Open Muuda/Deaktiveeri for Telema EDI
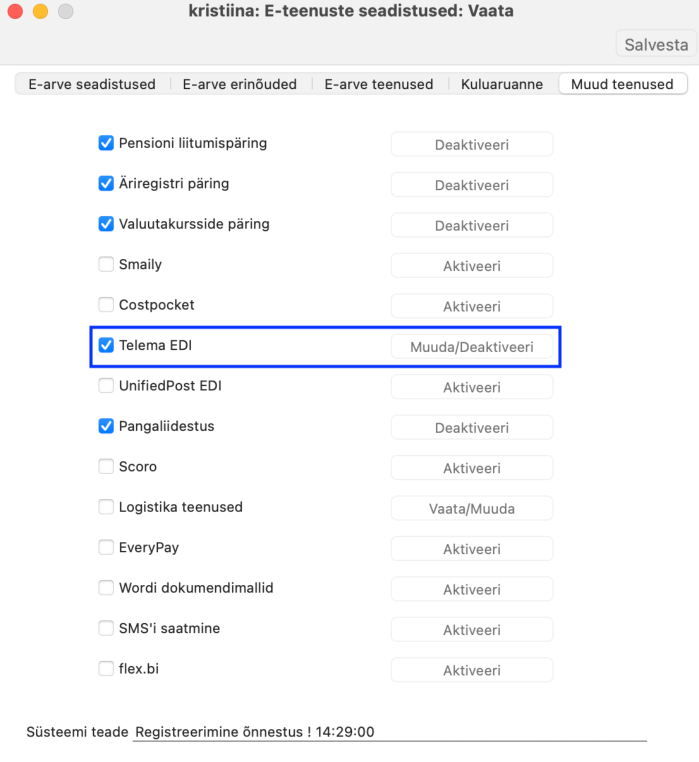The image size is (699, 762). (472, 346)
